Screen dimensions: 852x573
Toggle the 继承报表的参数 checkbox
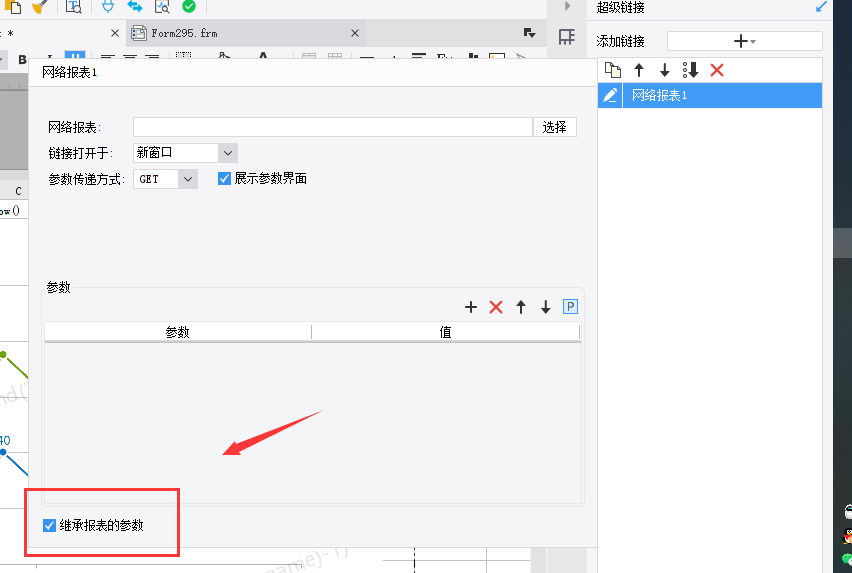(49, 525)
